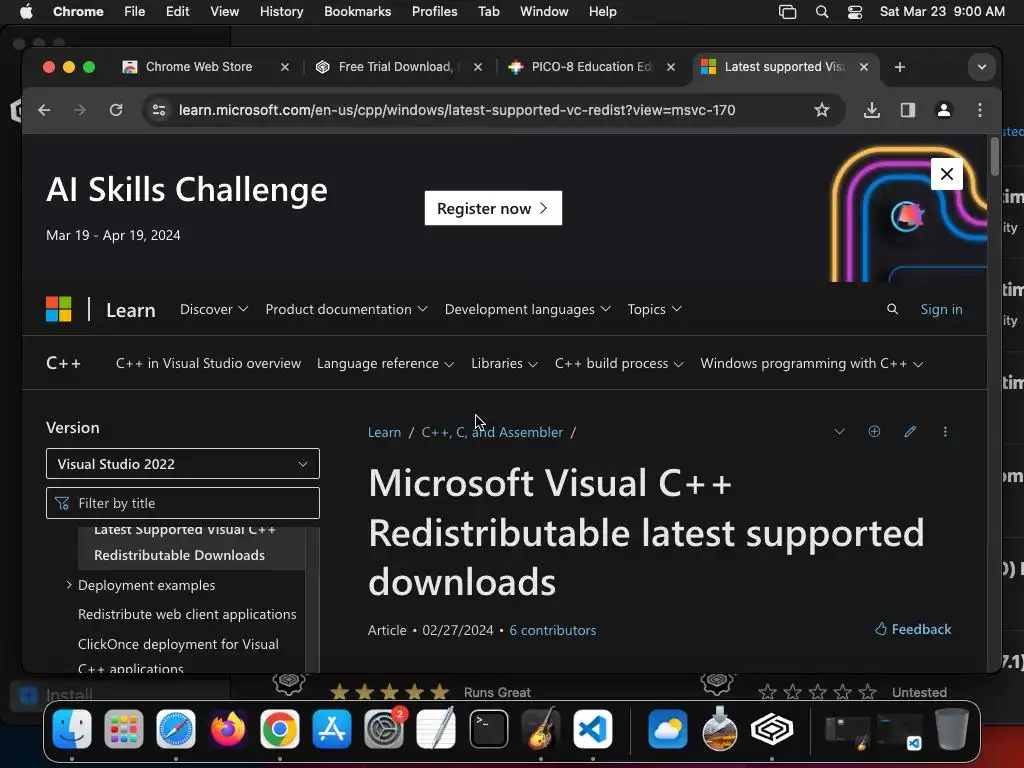Open the History menu in menu bar

click(281, 12)
